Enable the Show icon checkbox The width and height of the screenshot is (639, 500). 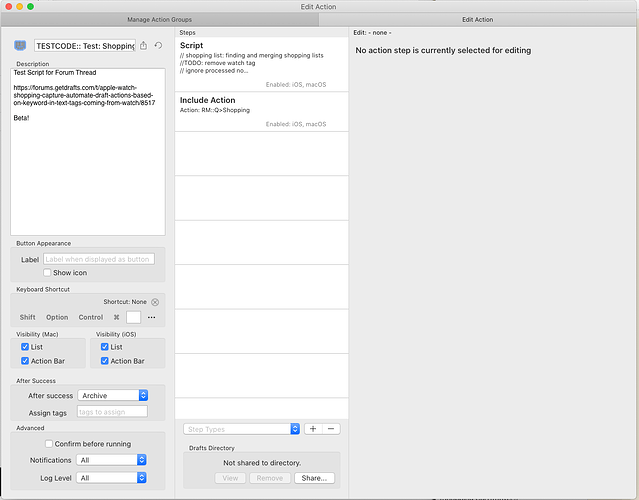47,273
